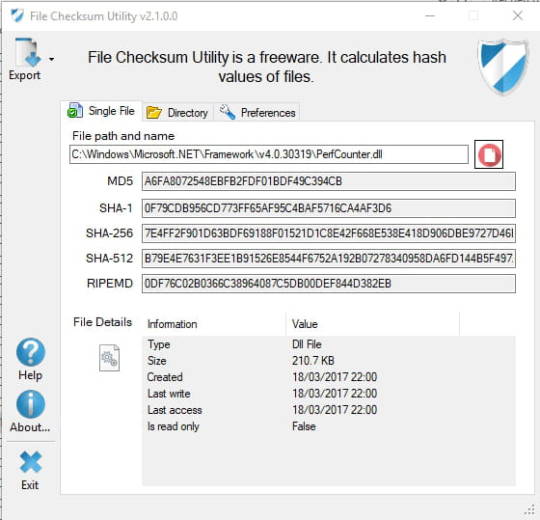The image size is (540, 520).
Task: Select the Is read only row
Action: coord(329,426)
